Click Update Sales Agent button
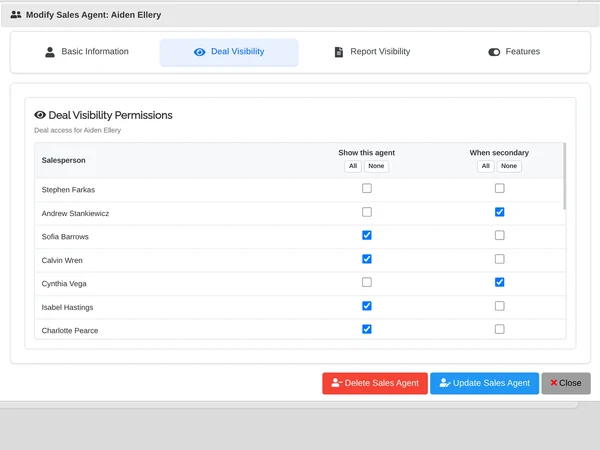The image size is (600, 450). click(x=484, y=383)
